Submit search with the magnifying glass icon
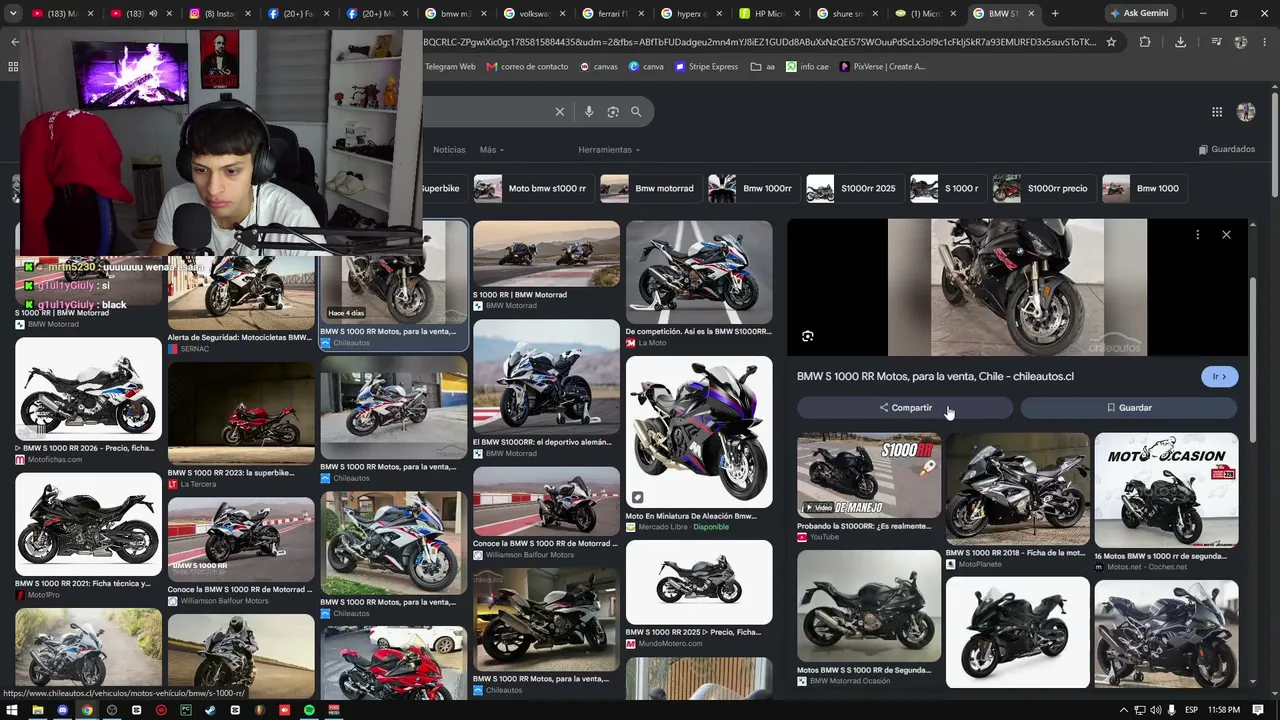 click(x=636, y=112)
